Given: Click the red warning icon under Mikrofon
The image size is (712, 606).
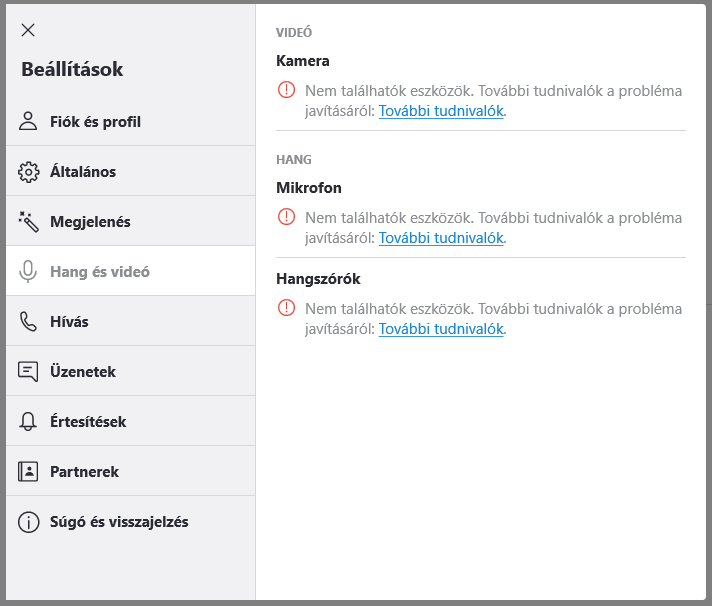Looking at the screenshot, I should (x=286, y=216).
